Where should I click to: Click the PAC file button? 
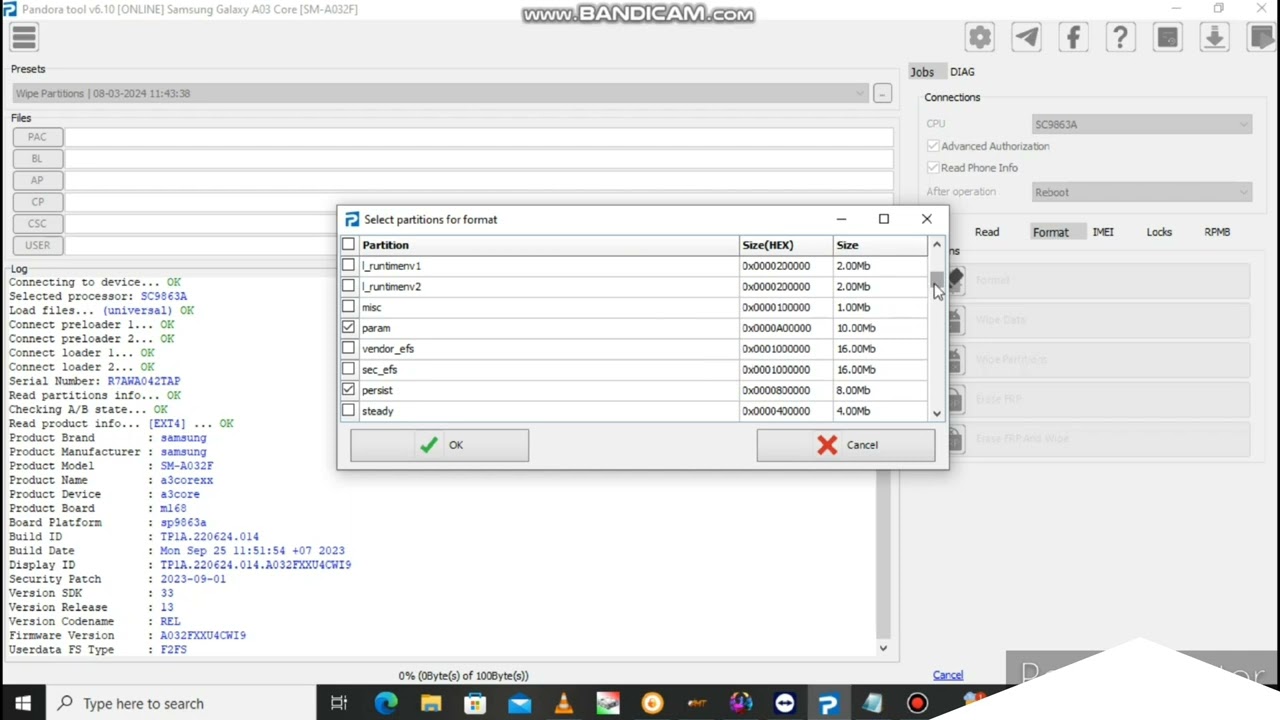tap(37, 137)
